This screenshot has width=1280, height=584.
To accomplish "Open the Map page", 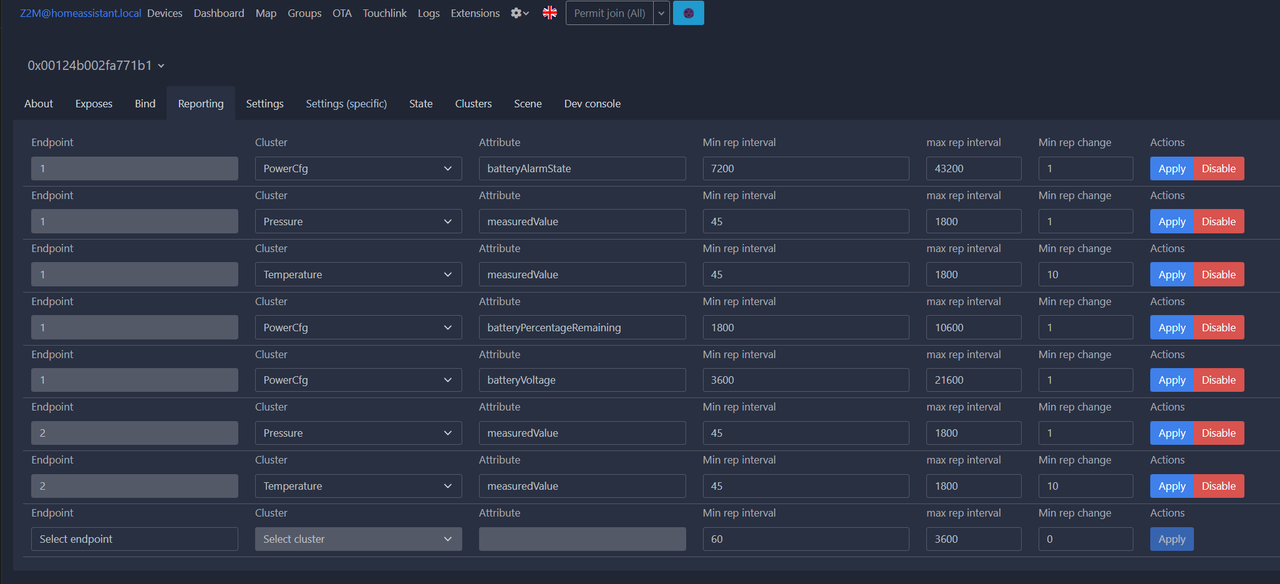I will point(266,13).
